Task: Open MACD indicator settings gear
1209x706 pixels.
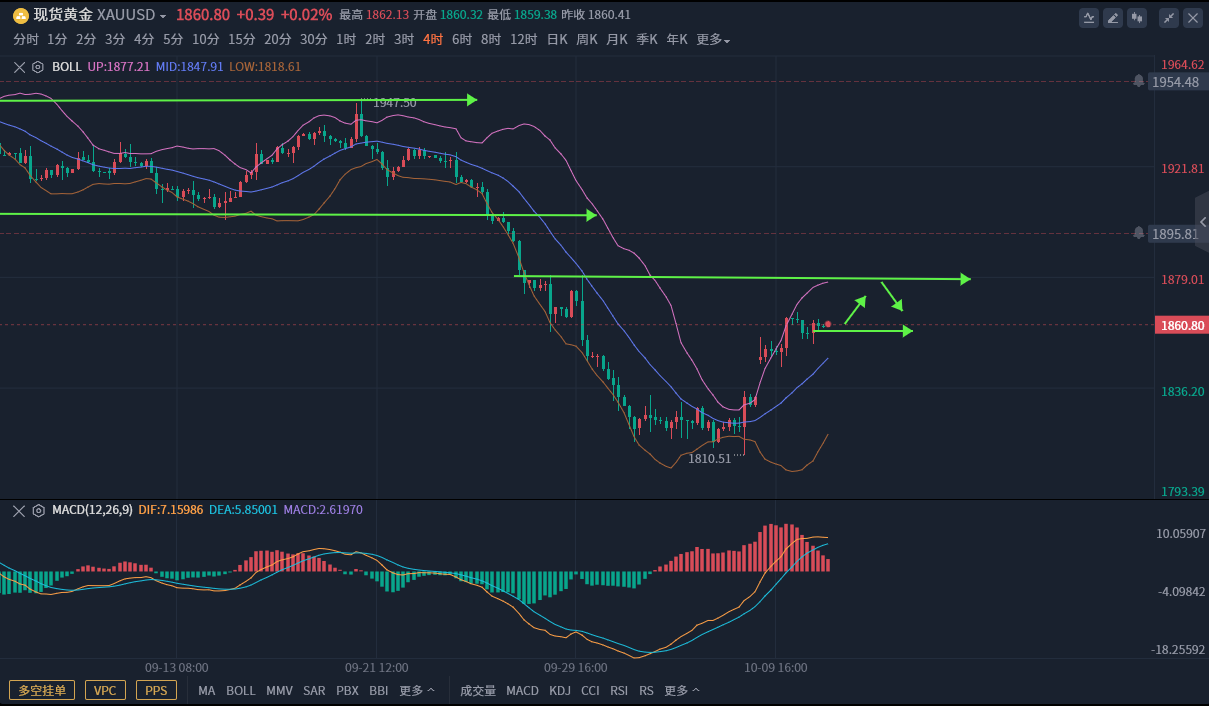Action: 38,510
